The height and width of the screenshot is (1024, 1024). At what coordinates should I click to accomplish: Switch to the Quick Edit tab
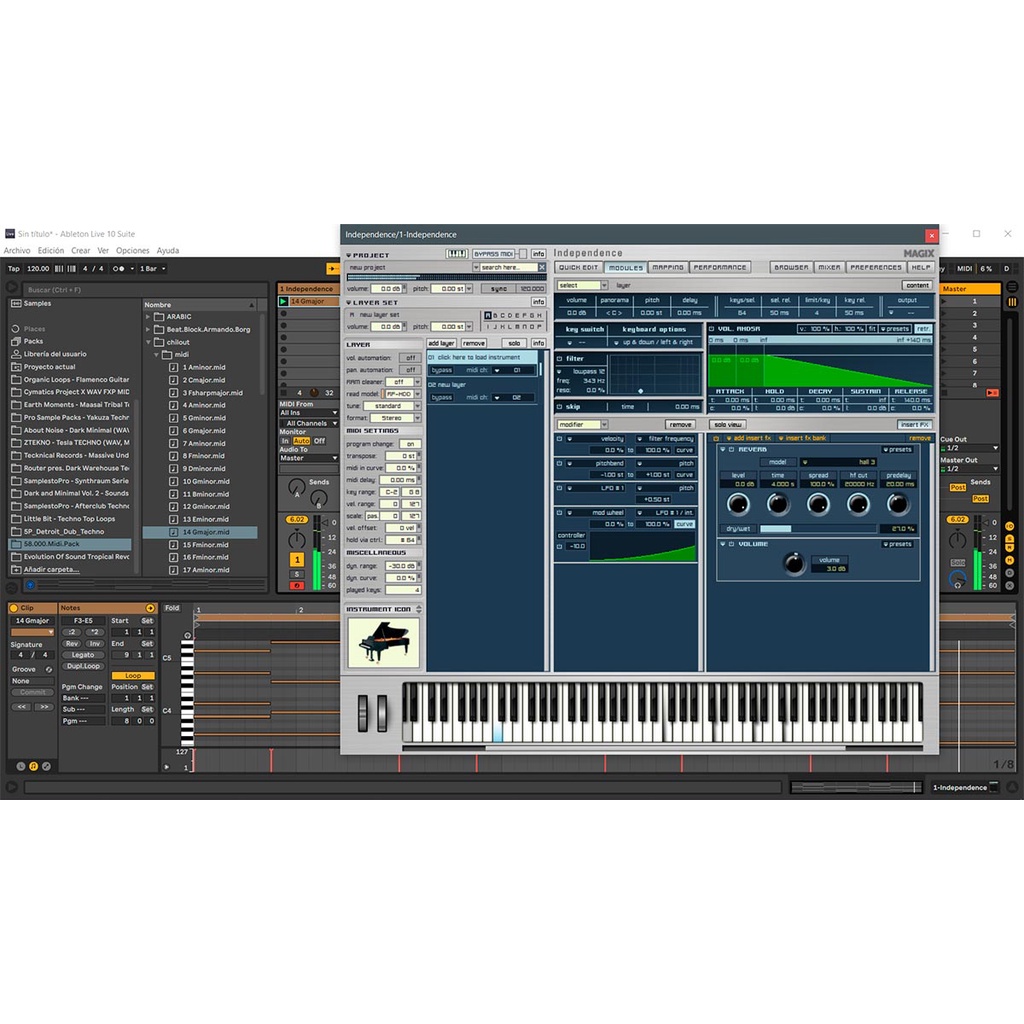[x=578, y=267]
